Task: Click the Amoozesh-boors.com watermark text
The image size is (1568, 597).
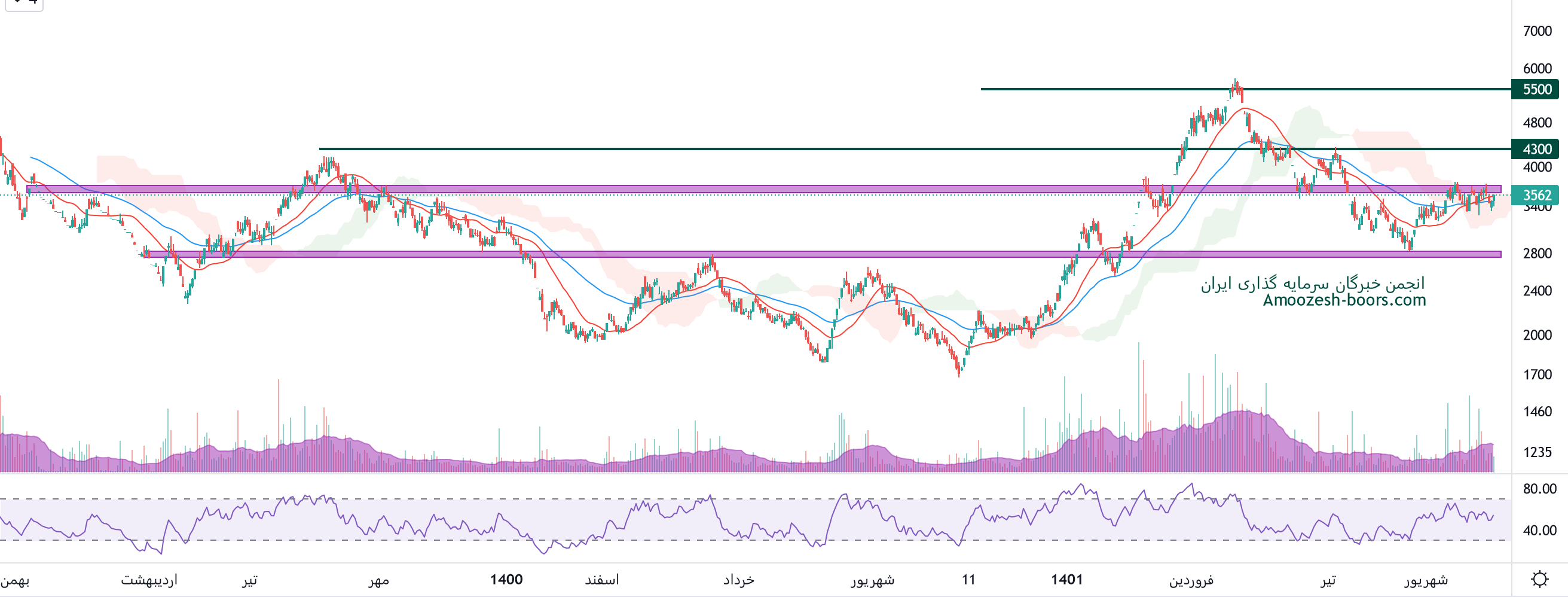Action: pyautogui.click(x=1344, y=300)
